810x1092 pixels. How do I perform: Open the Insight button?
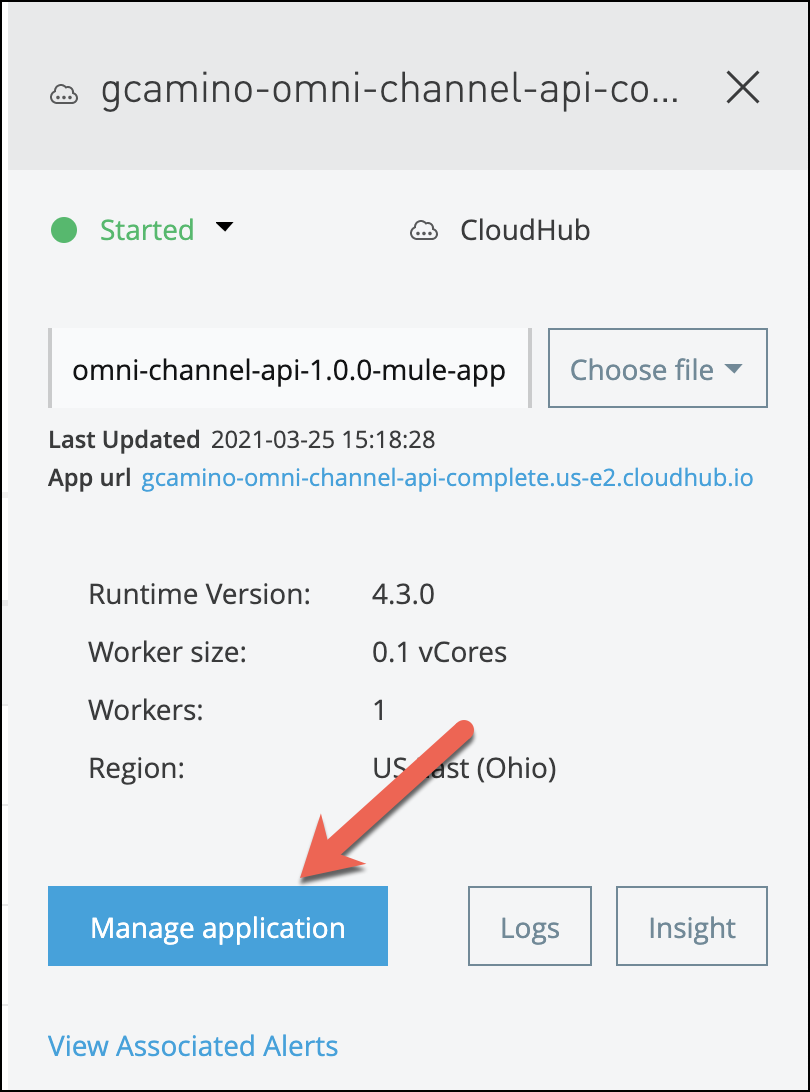[692, 926]
